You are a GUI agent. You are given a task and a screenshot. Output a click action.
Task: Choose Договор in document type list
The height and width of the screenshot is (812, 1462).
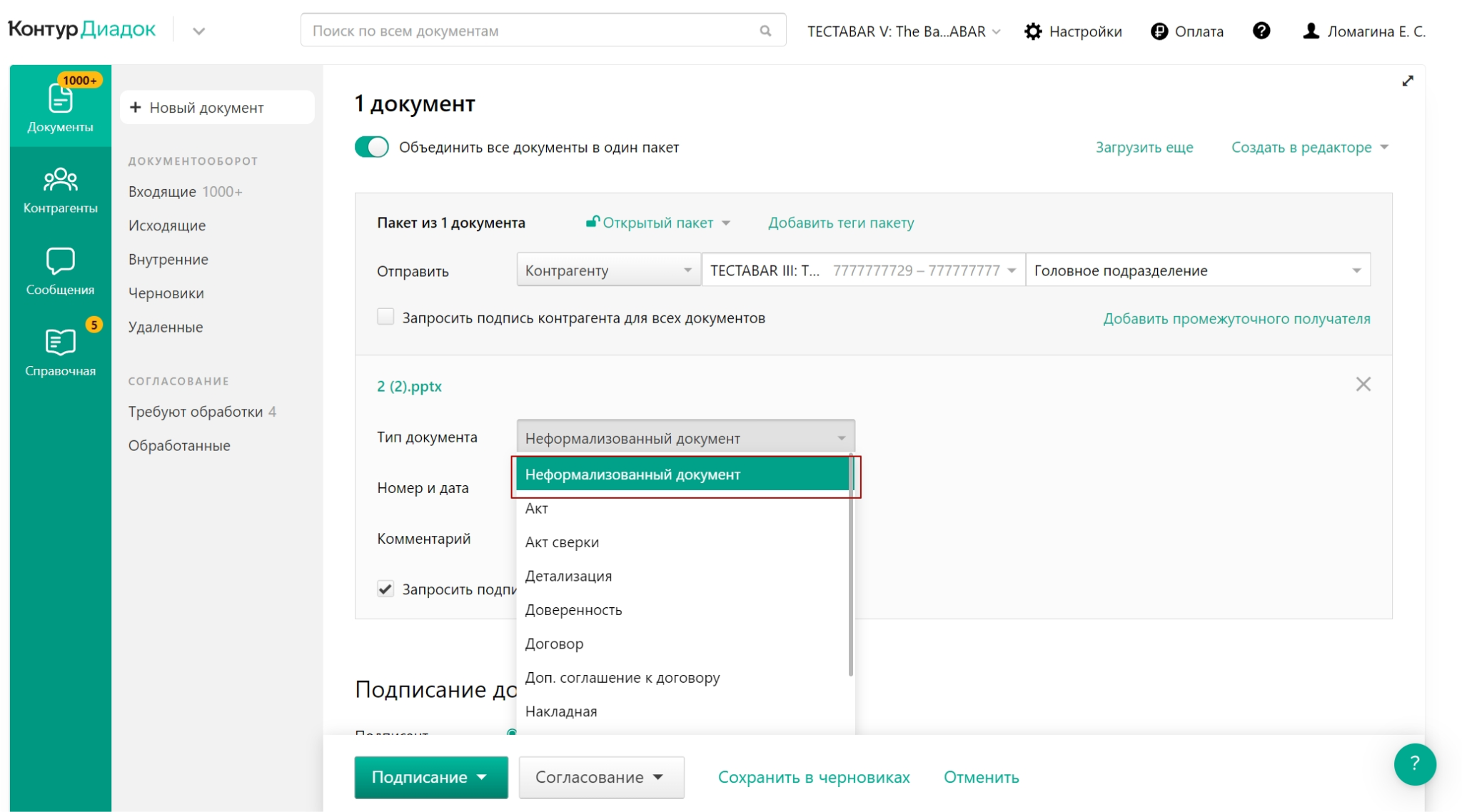click(554, 644)
